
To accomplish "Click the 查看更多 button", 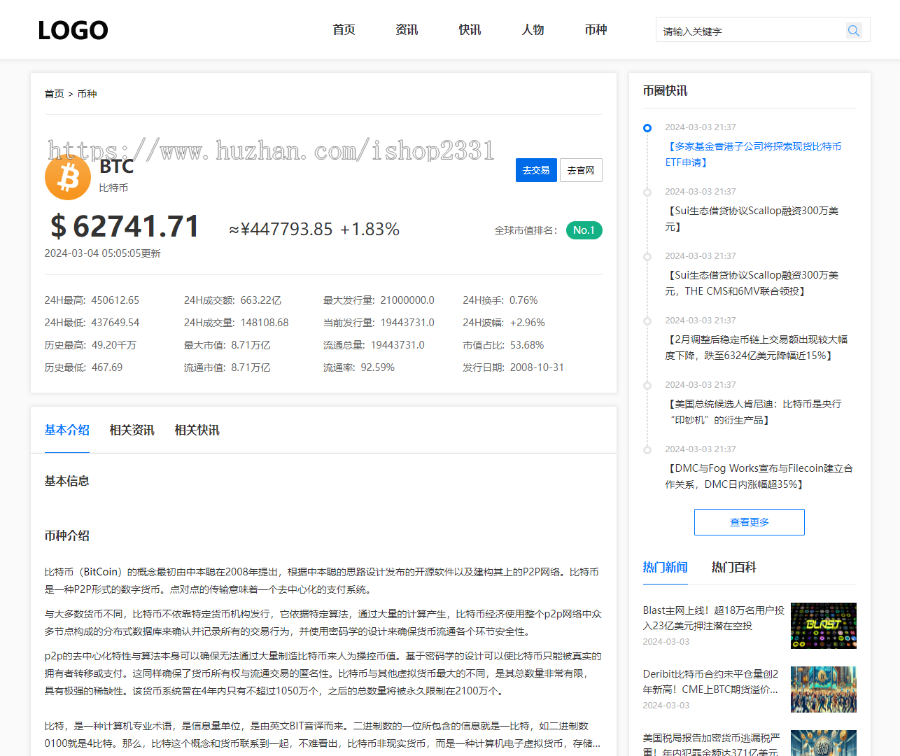I will [749, 522].
